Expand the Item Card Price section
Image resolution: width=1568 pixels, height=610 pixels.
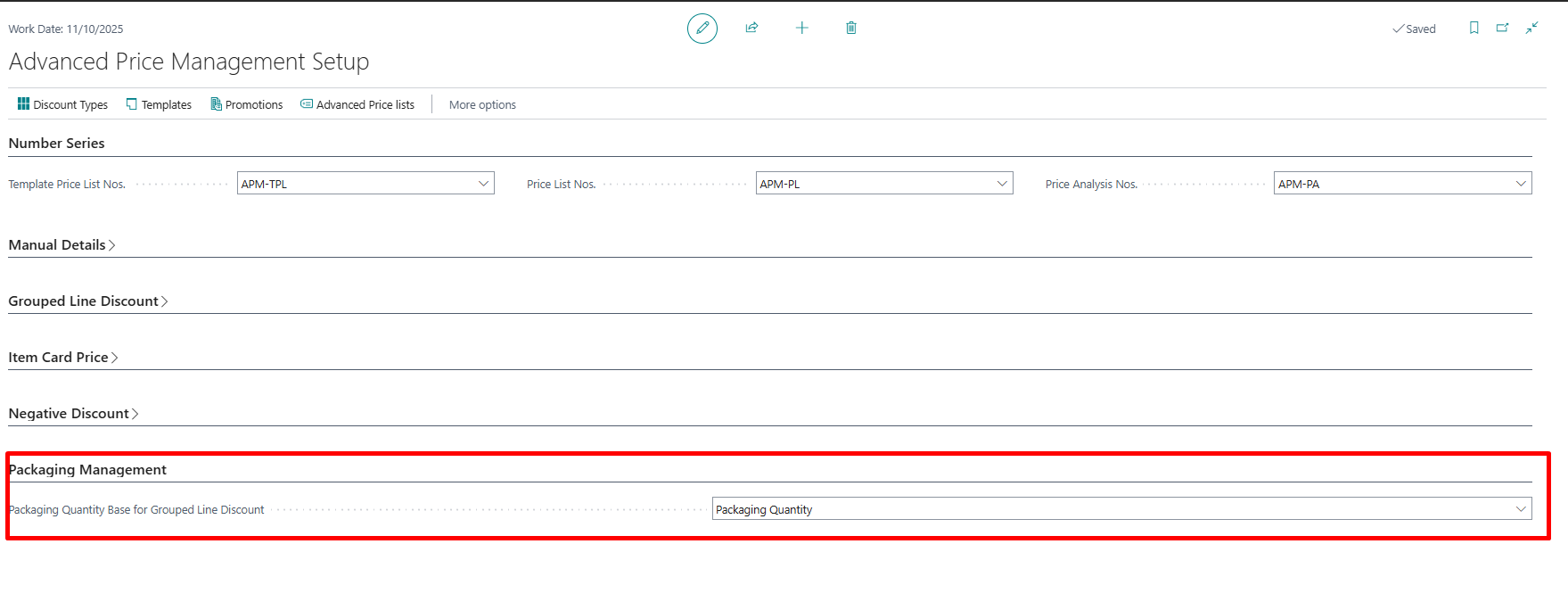[62, 358]
